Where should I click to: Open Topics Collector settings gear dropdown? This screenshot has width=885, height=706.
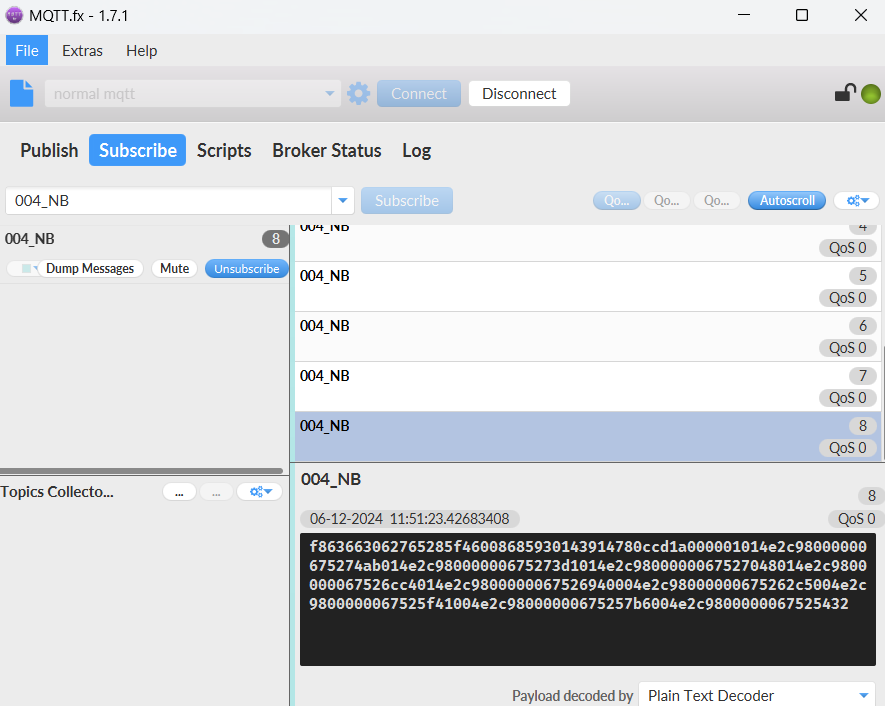pos(260,492)
